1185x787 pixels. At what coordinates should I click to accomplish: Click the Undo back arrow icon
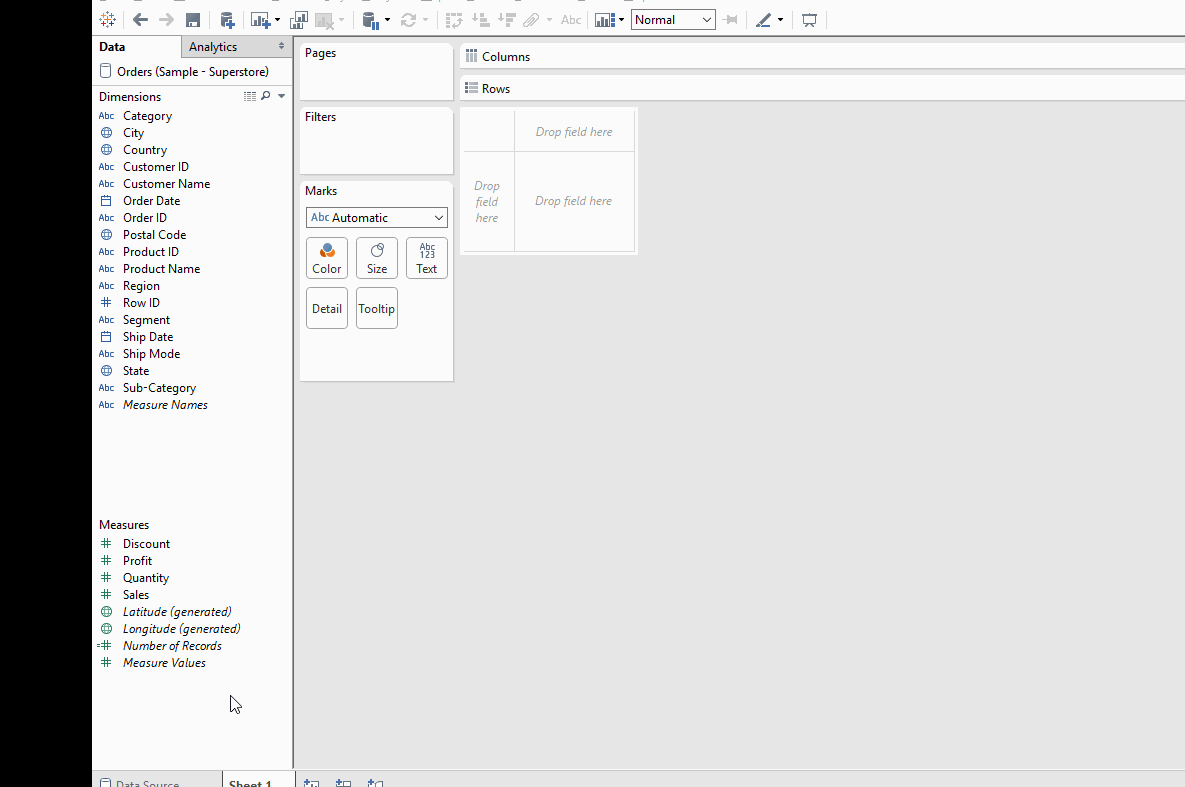pos(140,20)
